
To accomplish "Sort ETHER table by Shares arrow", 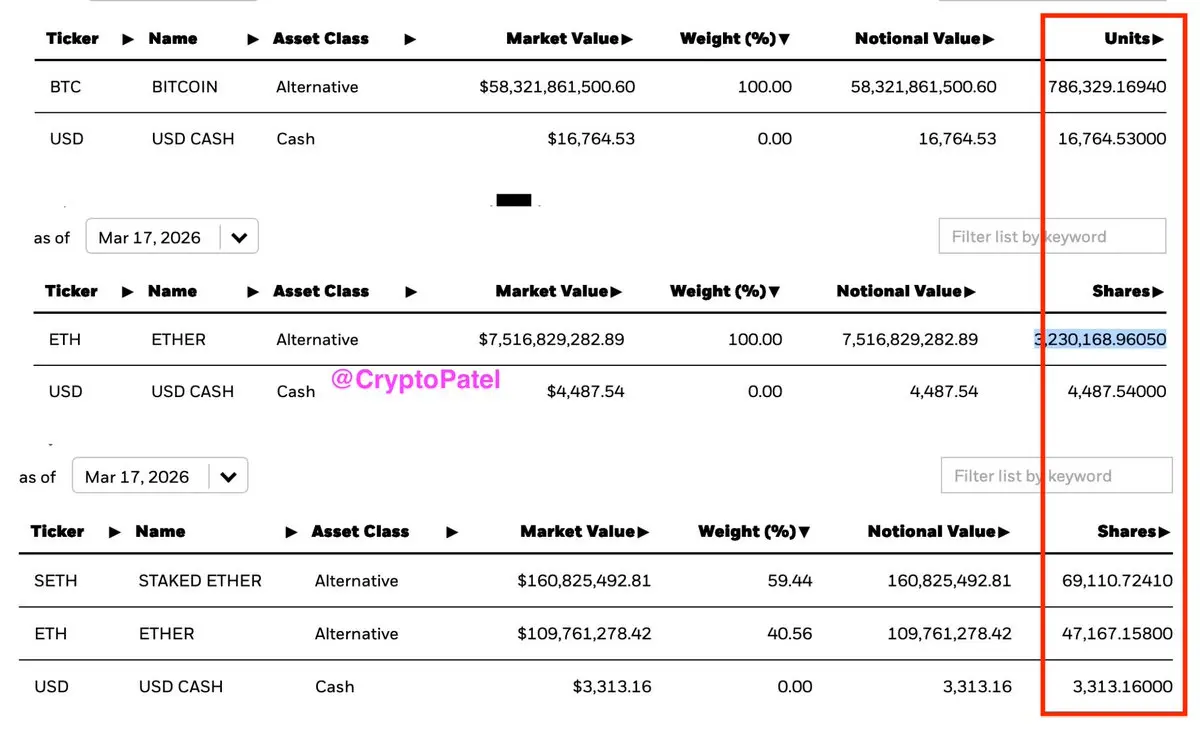I will click(x=1158, y=292).
